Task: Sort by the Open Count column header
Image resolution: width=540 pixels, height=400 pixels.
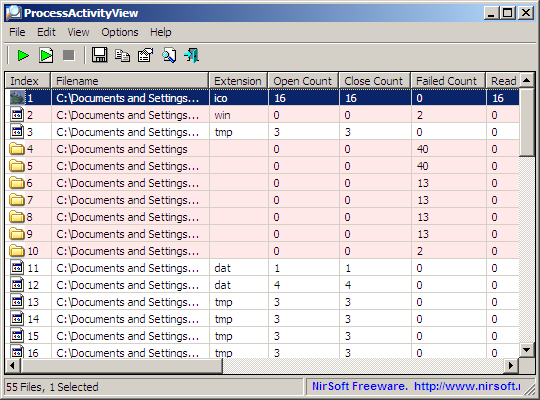Action: (x=303, y=81)
